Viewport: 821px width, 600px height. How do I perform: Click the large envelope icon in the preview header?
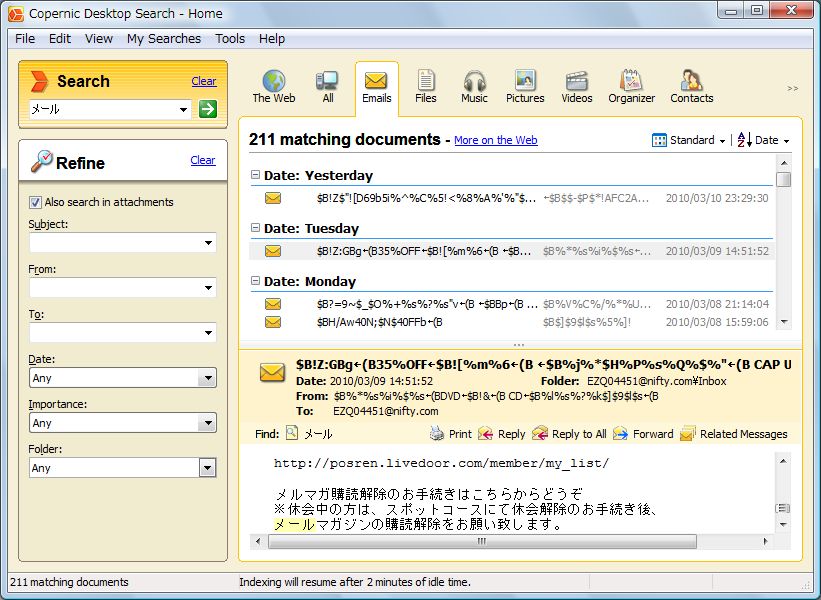[272, 372]
